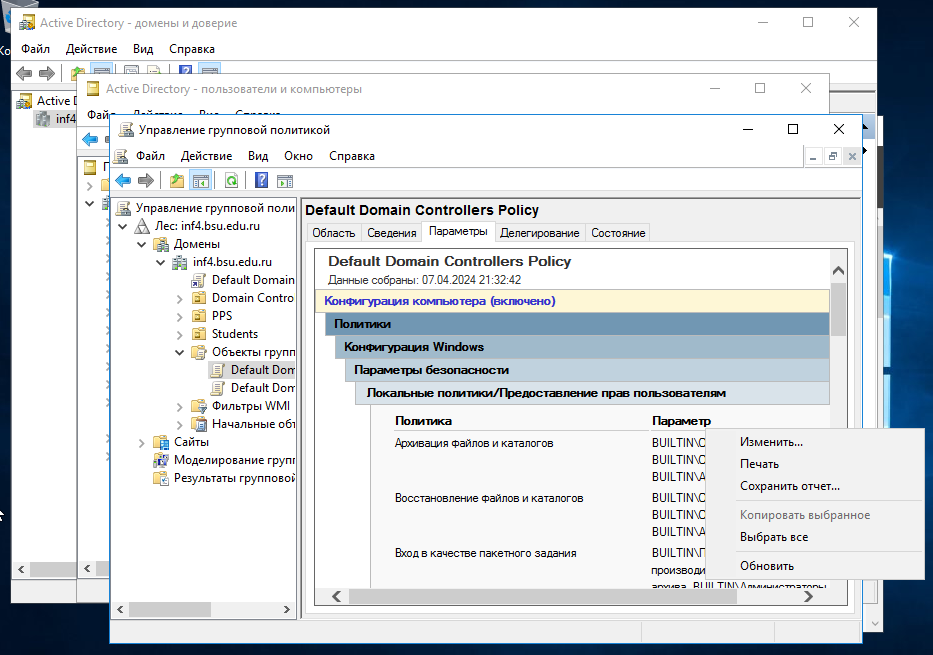
Task: Open 'Вид' menu in domains and trusts window
Action: (x=143, y=49)
